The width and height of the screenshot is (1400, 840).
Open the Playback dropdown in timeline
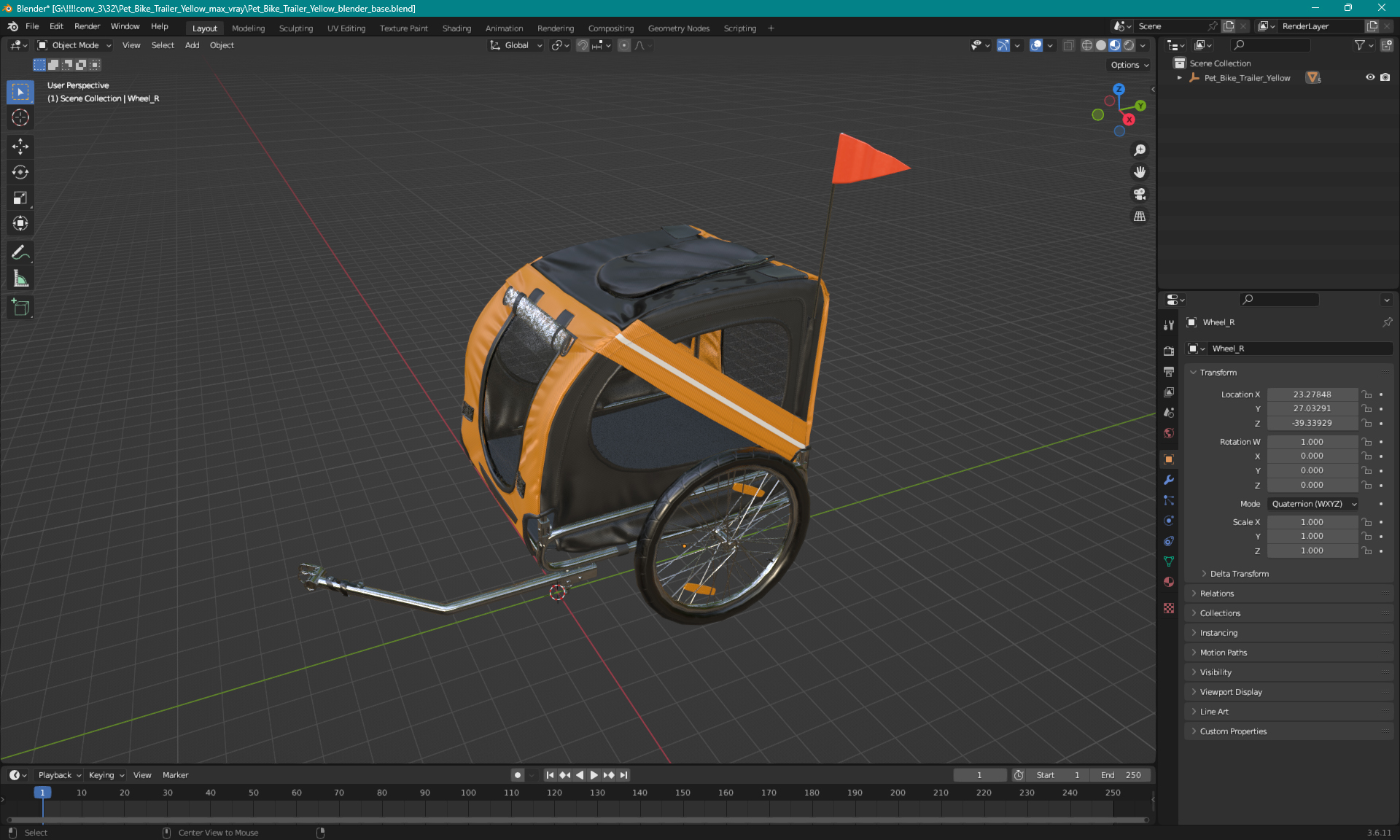click(58, 775)
